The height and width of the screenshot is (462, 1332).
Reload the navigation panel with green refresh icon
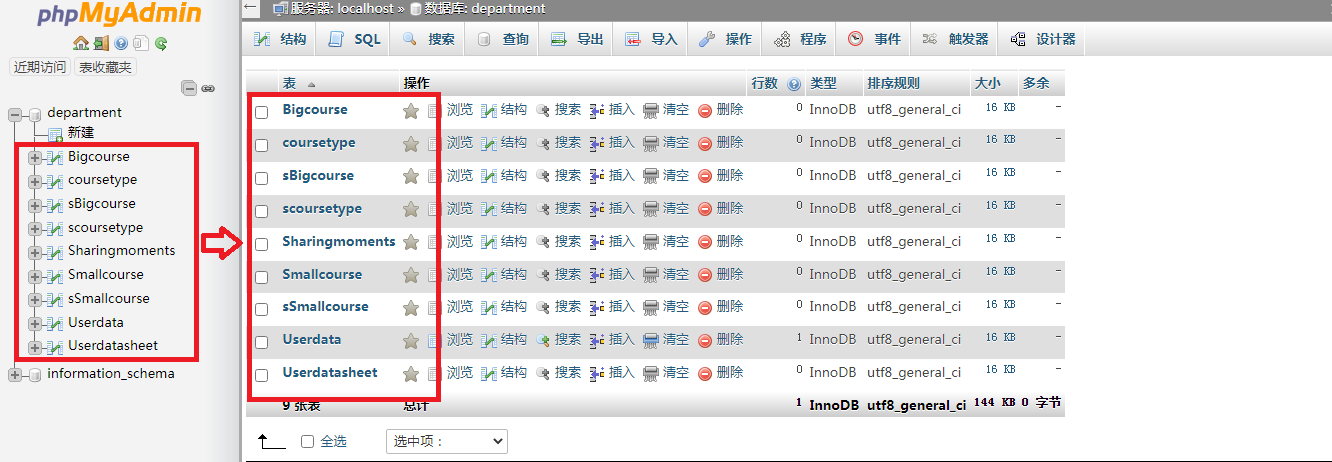160,43
